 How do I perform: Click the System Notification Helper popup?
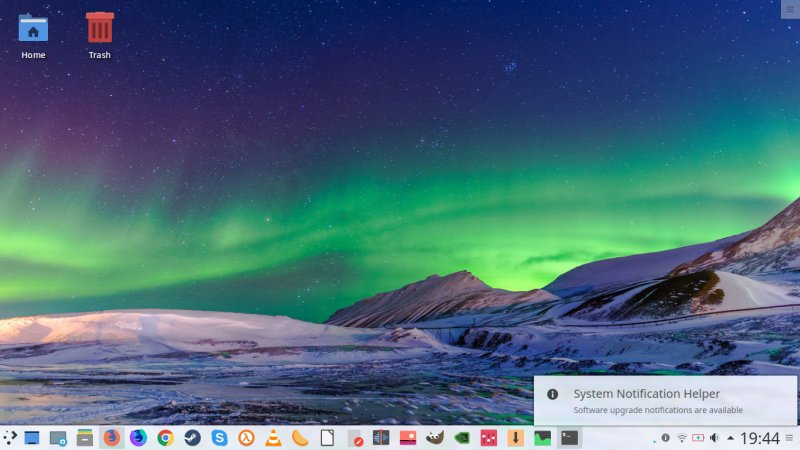[665, 401]
